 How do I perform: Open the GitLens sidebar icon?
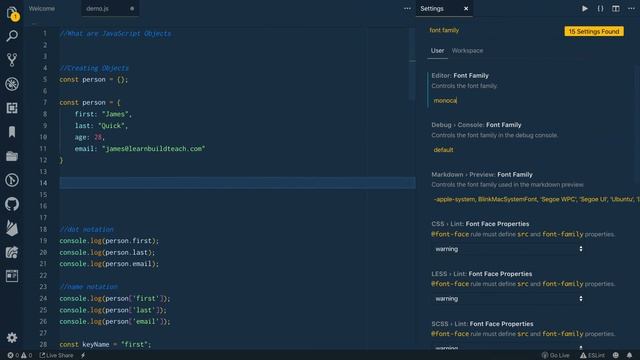12,180
